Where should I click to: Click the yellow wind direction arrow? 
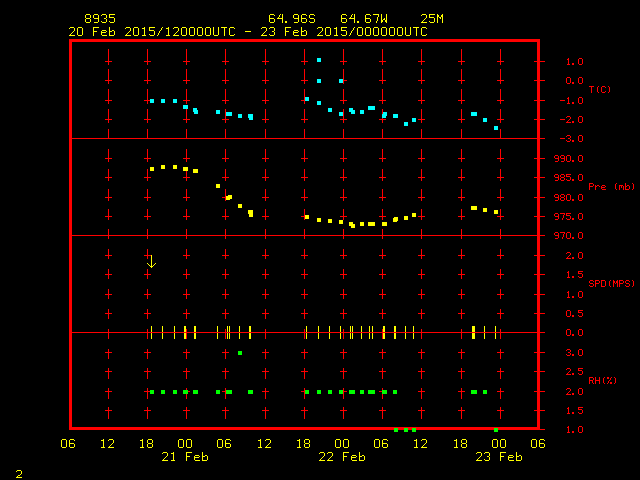coord(151,262)
